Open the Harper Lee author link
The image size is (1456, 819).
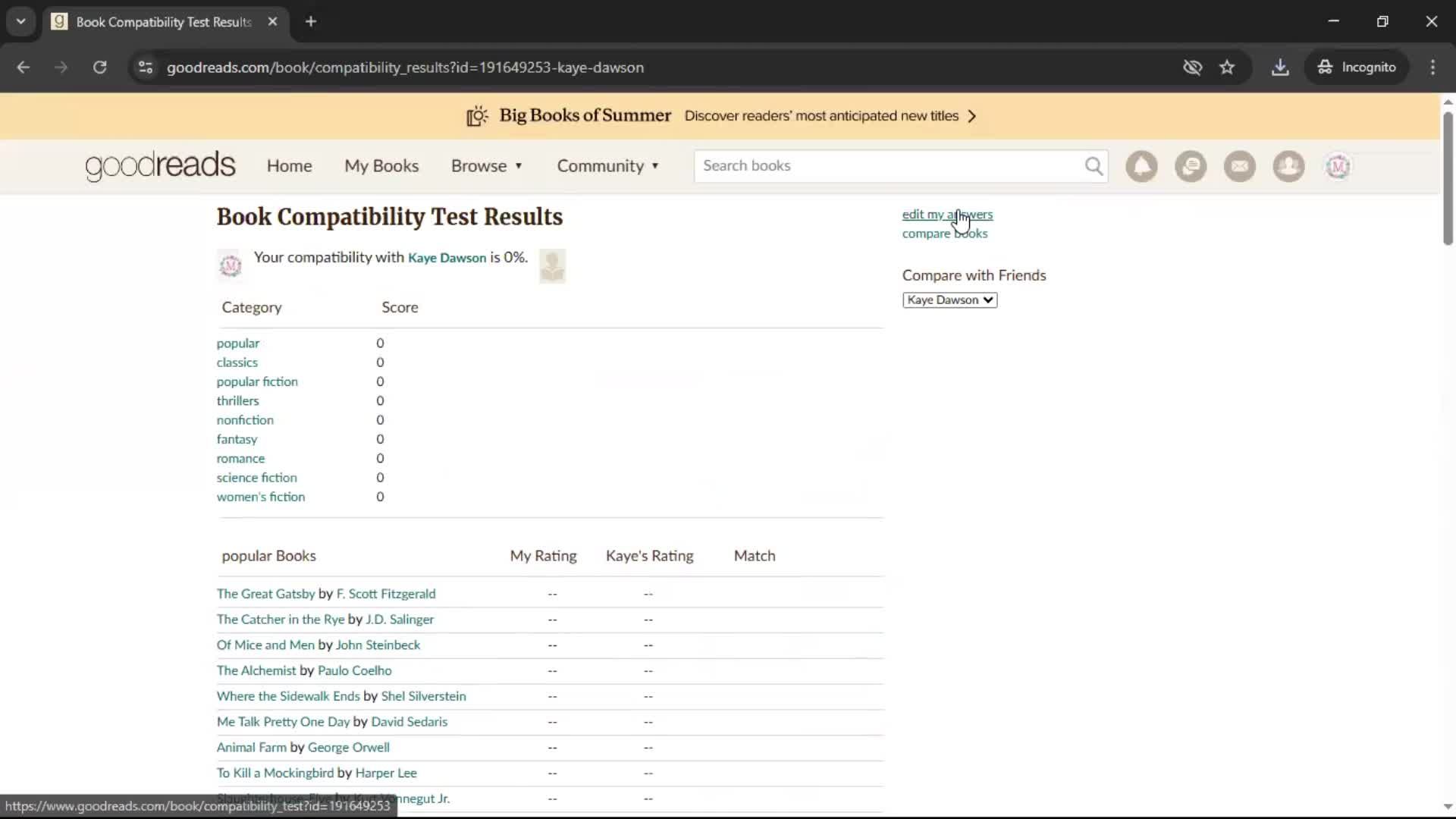[x=386, y=773]
